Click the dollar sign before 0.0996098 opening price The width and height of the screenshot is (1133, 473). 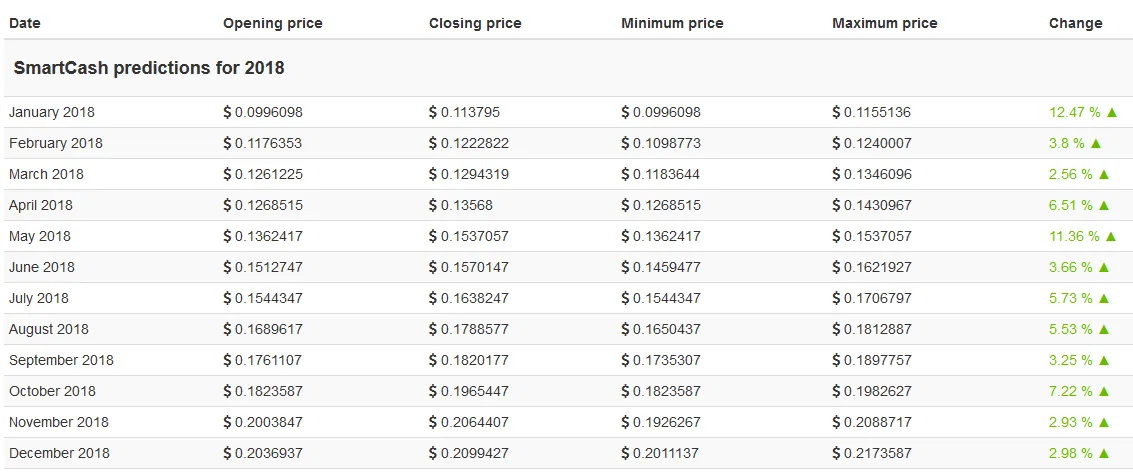tap(228, 112)
